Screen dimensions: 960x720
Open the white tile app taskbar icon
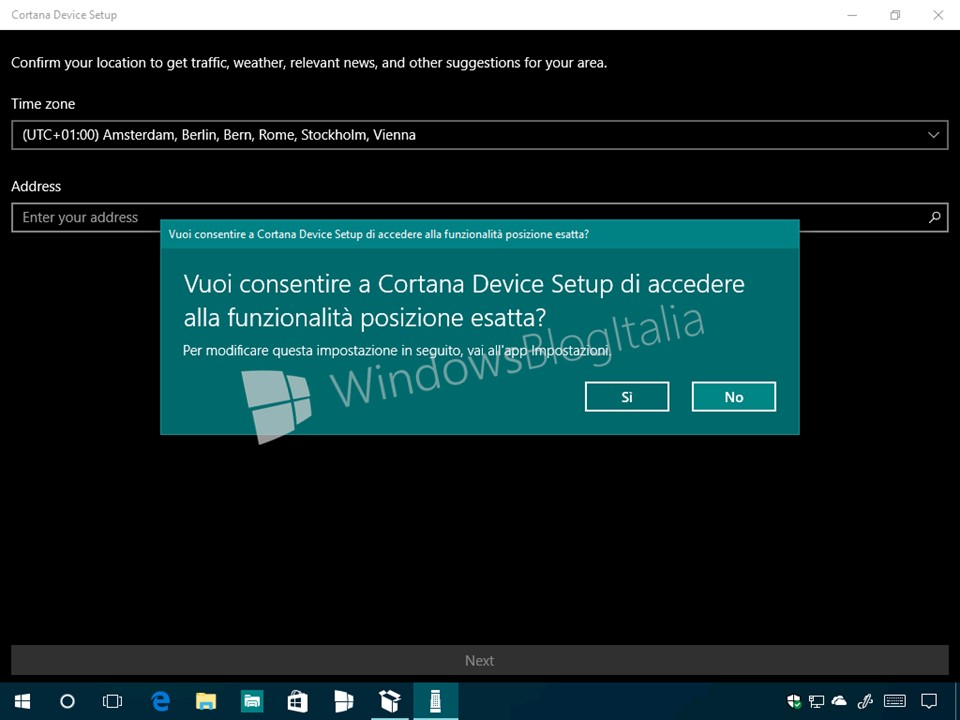point(343,701)
